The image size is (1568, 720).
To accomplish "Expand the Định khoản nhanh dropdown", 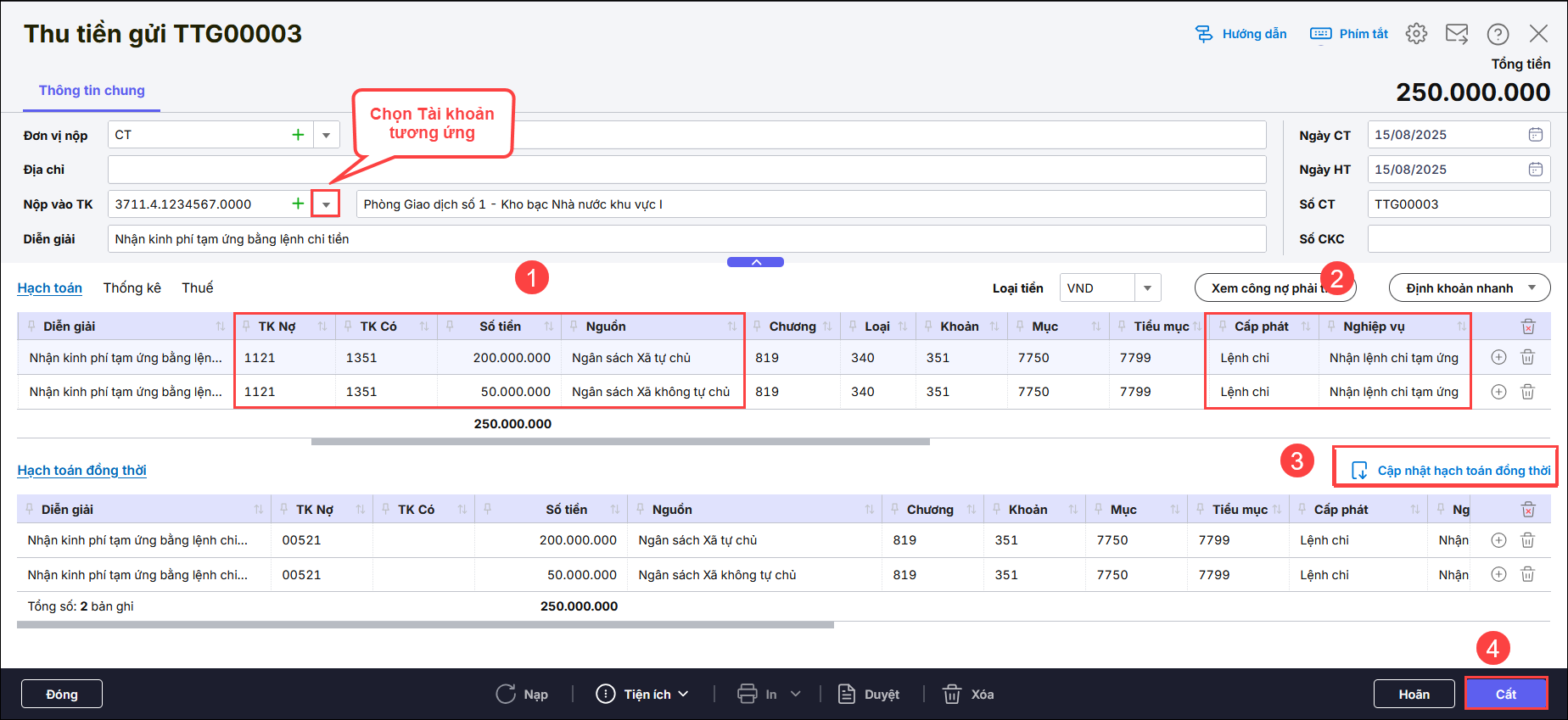I will pyautogui.click(x=1532, y=288).
